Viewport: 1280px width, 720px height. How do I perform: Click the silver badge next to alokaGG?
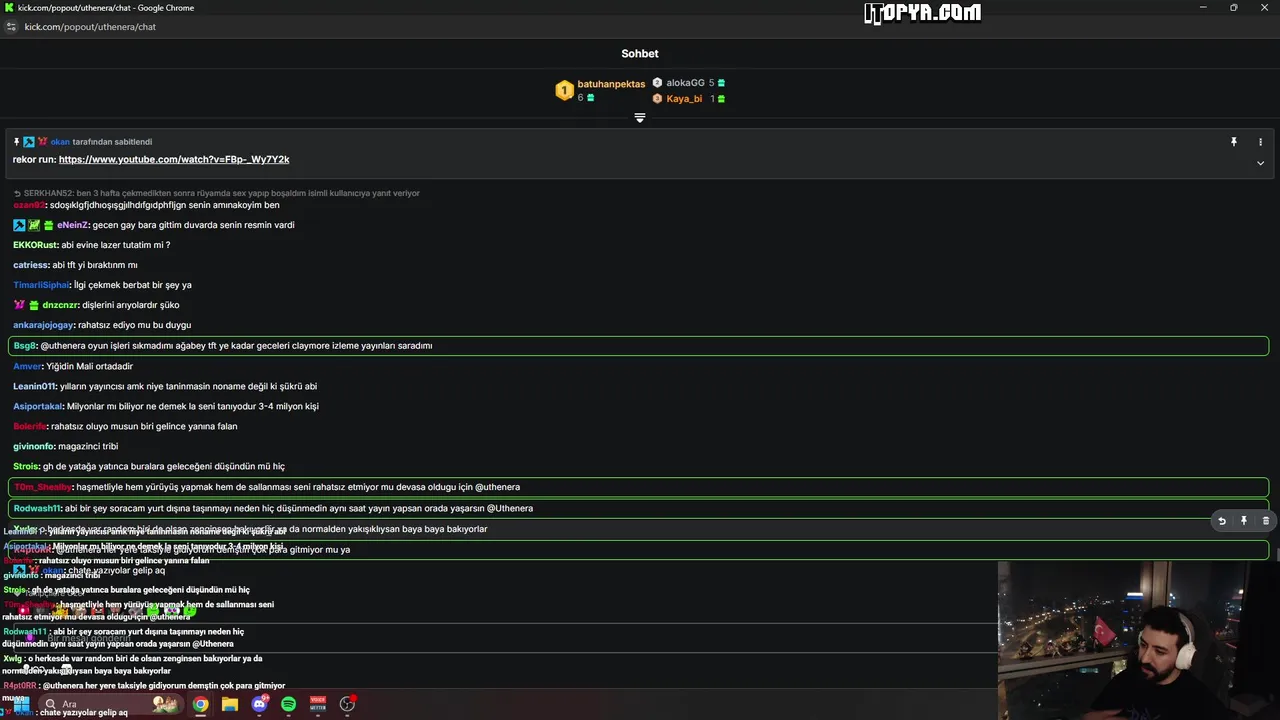point(657,83)
